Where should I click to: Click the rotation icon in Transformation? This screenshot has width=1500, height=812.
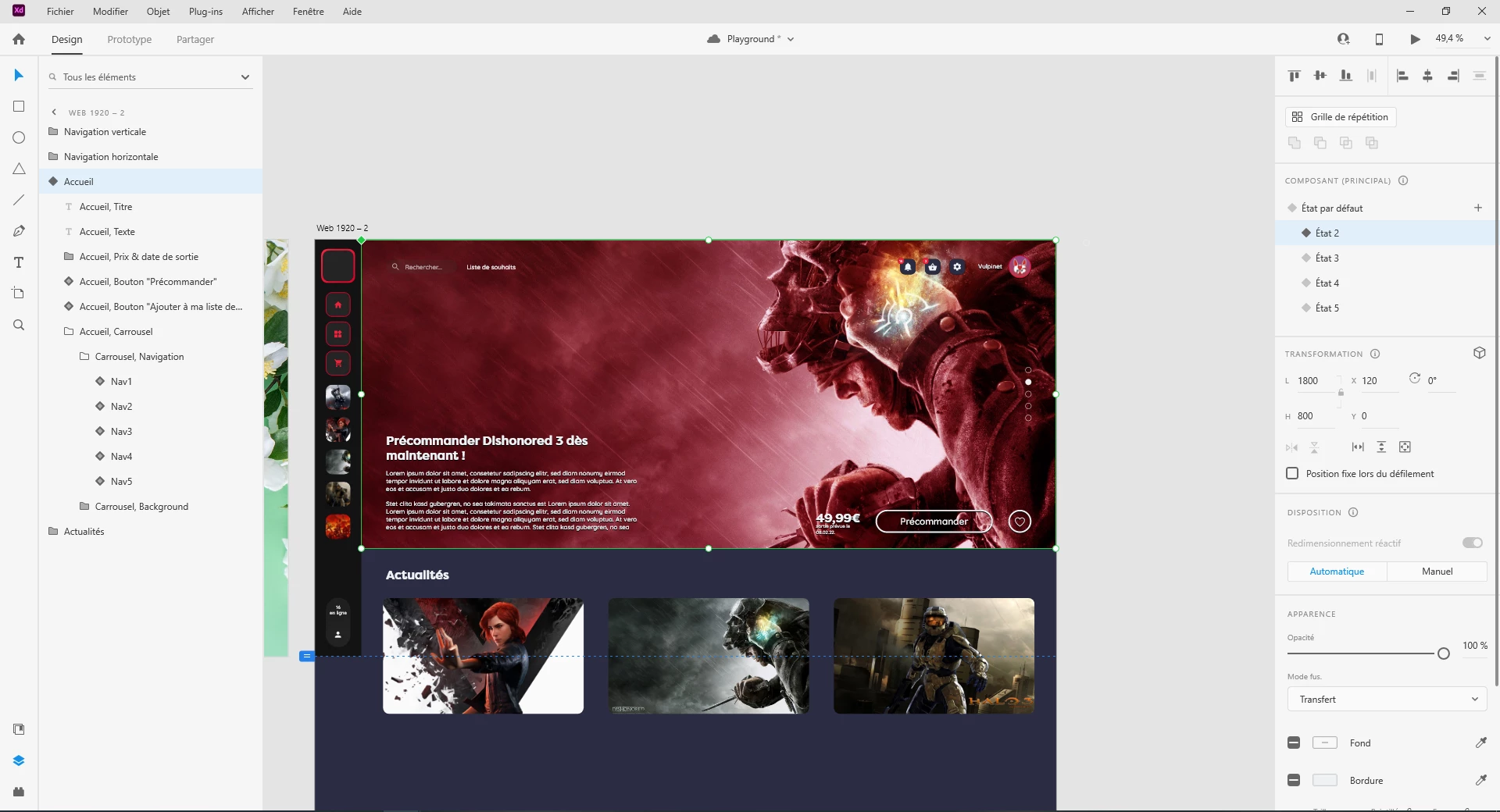(x=1415, y=379)
